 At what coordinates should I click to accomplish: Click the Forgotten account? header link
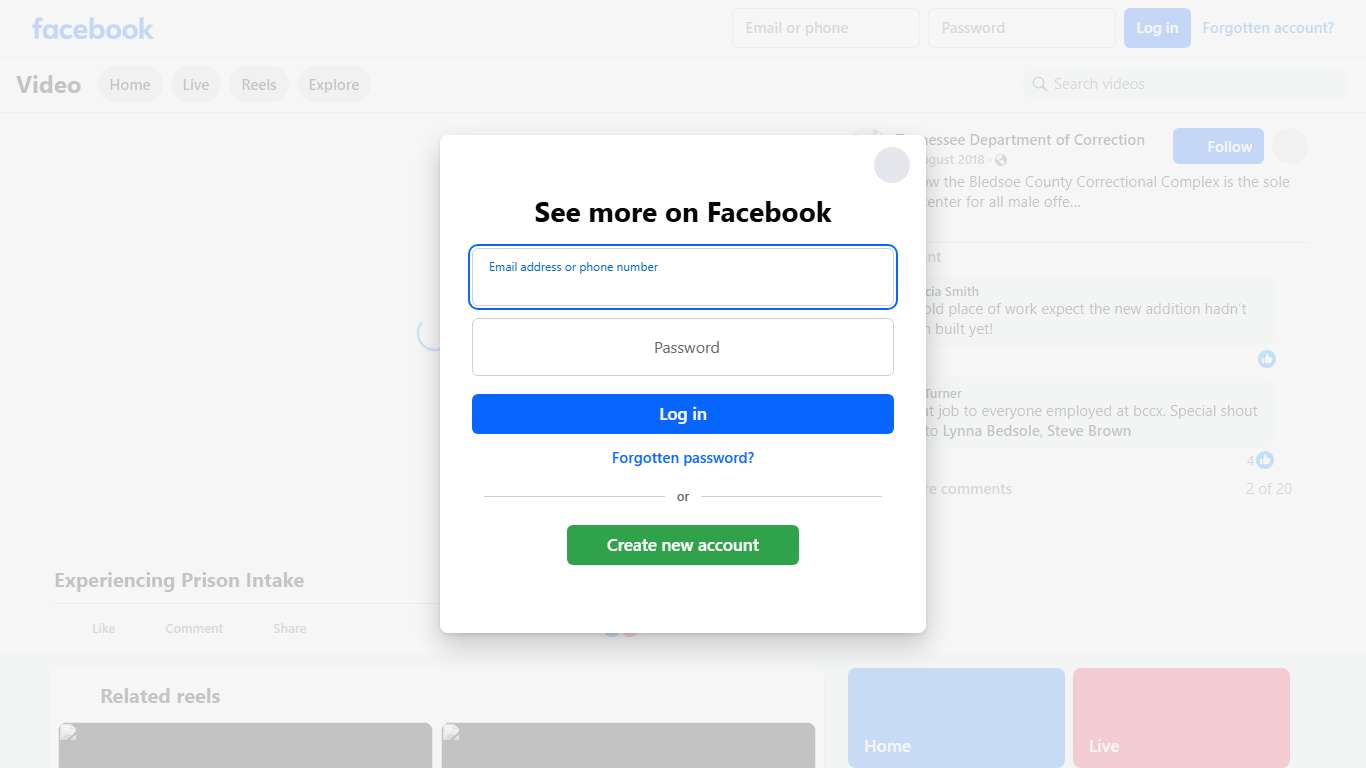coord(1268,28)
